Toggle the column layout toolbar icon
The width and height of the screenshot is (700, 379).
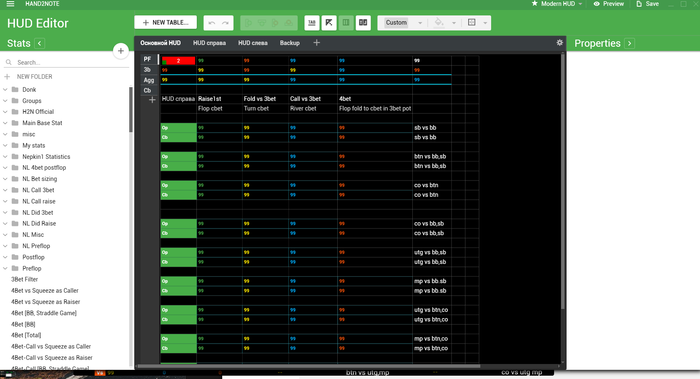pos(346,23)
